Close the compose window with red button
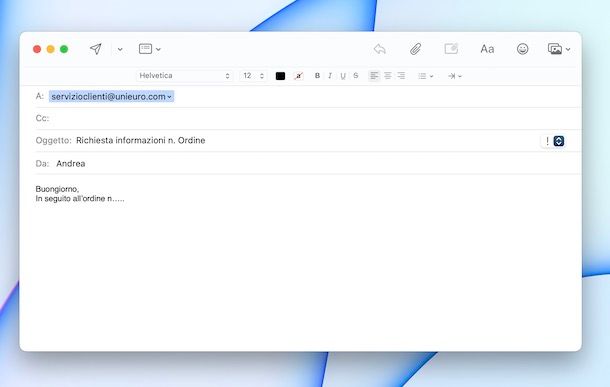Viewport: 610px width, 387px height. coord(37,49)
